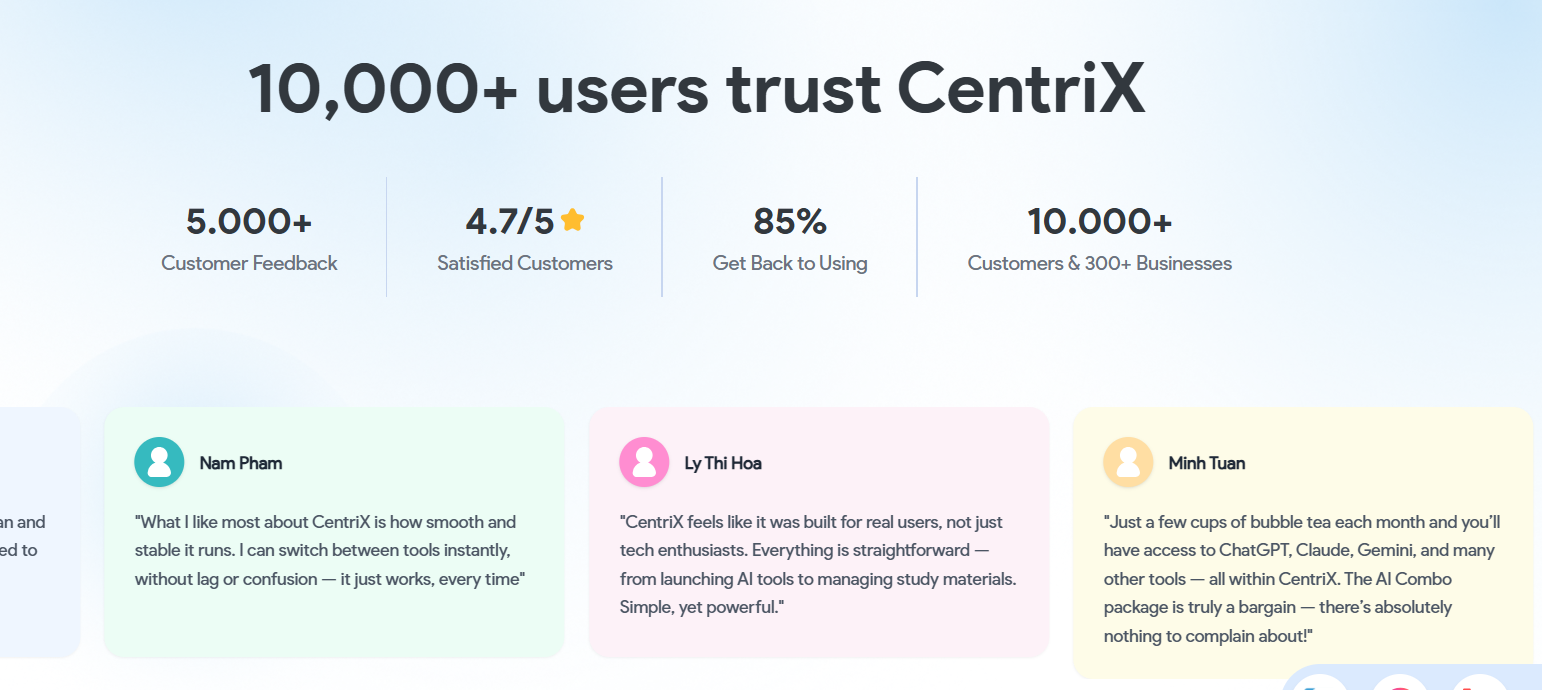Screen dimensions: 1542x690
Task: Click the yellow star rating icon
Action: 572,220
